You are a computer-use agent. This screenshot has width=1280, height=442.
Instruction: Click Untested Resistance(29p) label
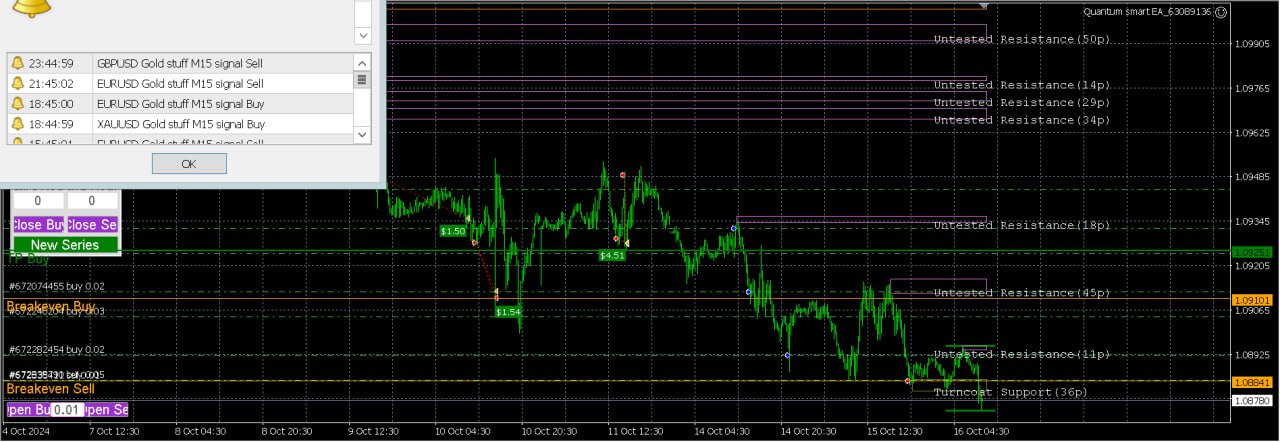tap(1021, 103)
